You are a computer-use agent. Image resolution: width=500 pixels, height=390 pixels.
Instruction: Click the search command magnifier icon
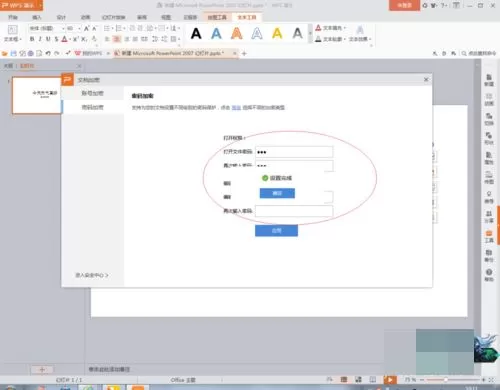click(x=464, y=53)
